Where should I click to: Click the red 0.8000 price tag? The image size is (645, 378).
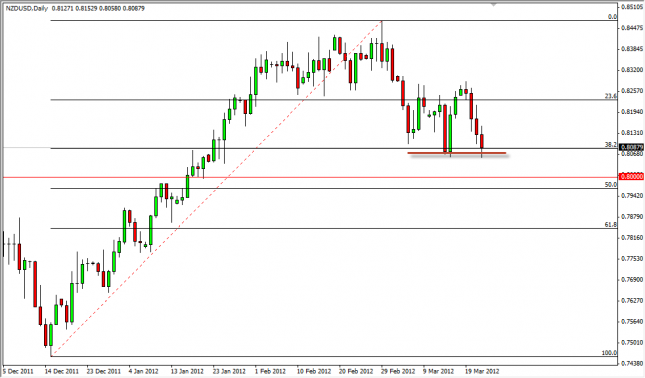click(631, 176)
